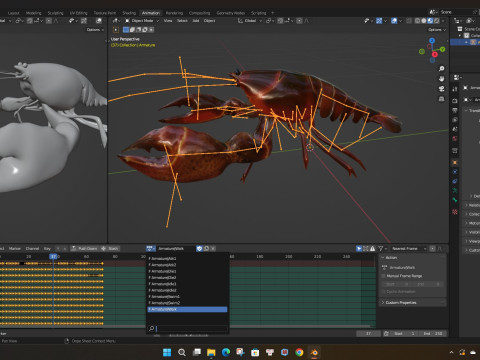This screenshot has width=480, height=360.
Task: Switch to the Animation workspace tab
Action: coord(151,13)
